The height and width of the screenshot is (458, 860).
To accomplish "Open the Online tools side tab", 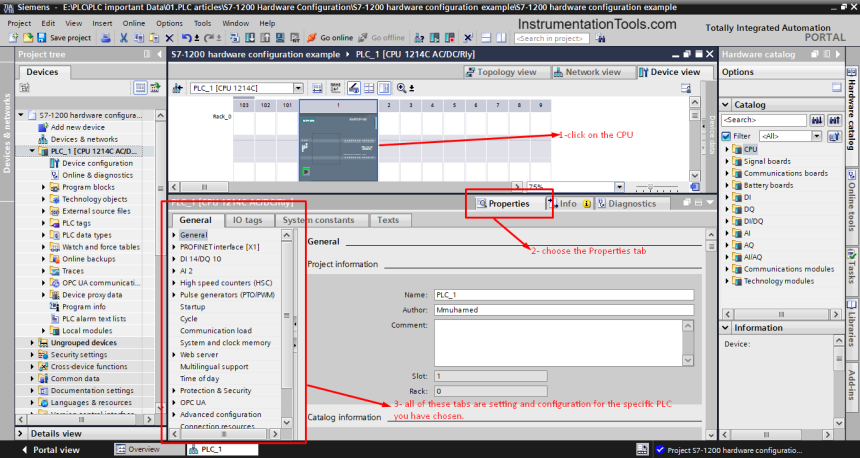I will (852, 205).
